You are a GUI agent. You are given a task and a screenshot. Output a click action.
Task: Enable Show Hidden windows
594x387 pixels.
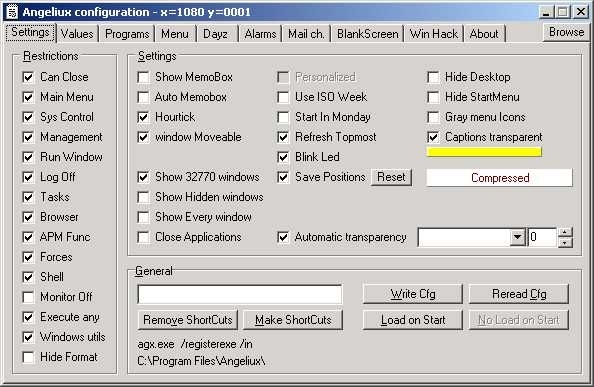tap(143, 197)
